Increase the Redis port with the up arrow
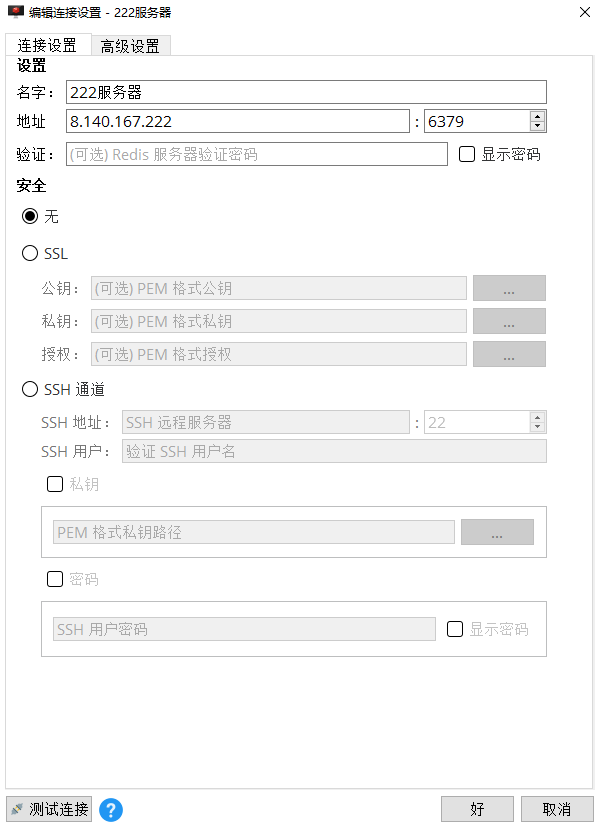This screenshot has height=824, width=598. coord(538,115)
